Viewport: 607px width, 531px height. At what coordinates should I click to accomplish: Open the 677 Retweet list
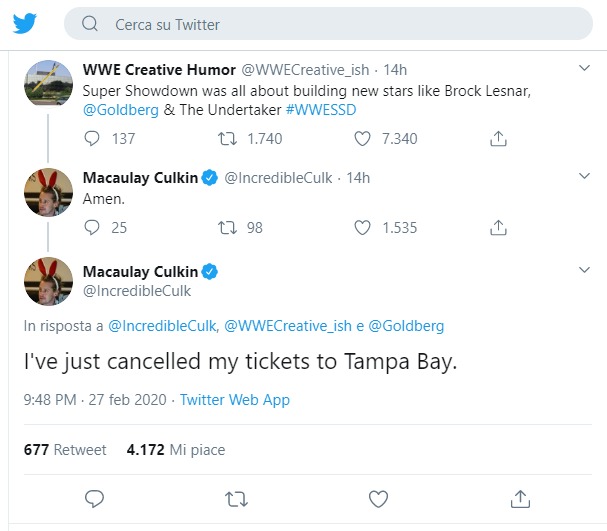[65, 450]
